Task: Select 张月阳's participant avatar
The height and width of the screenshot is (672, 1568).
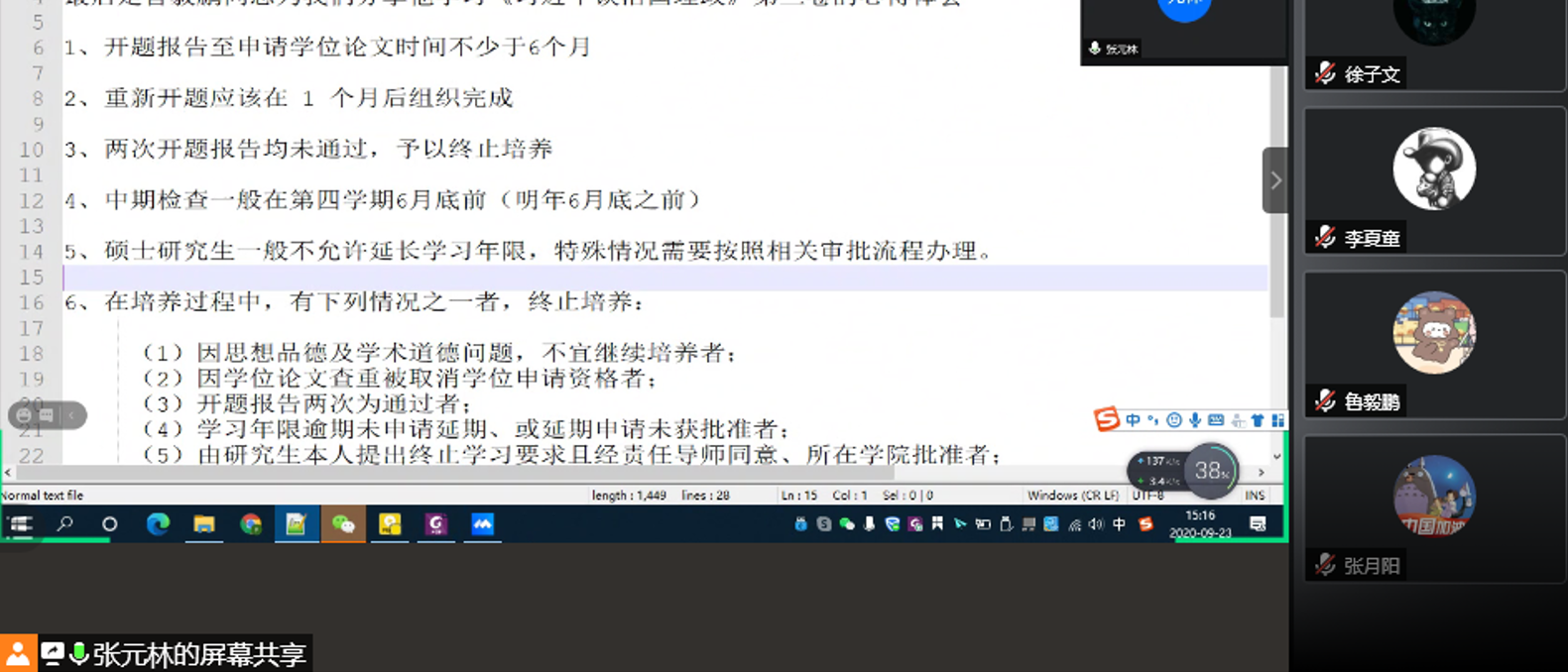Action: click(x=1433, y=496)
